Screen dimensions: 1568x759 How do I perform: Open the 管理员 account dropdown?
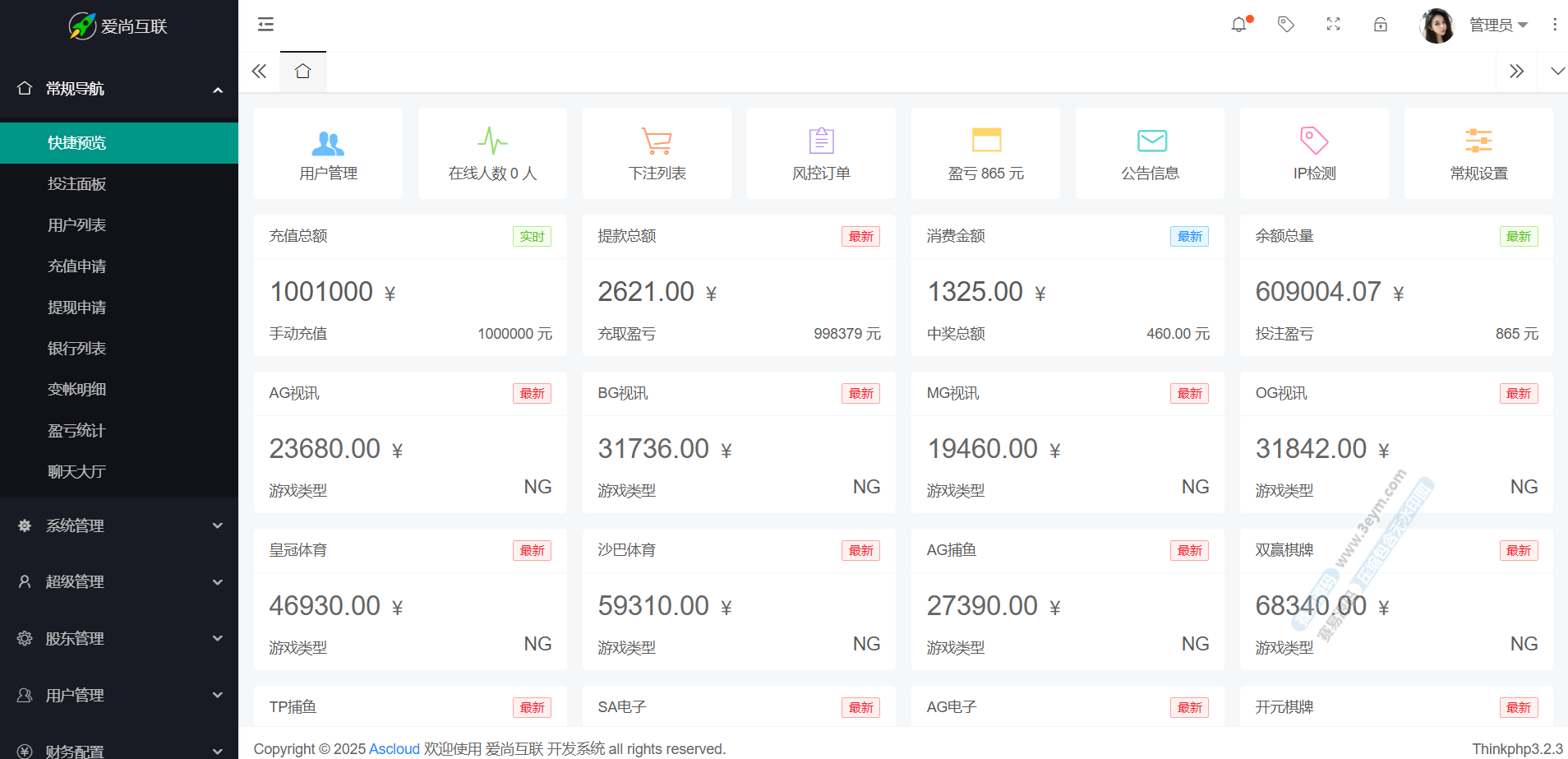[1498, 25]
